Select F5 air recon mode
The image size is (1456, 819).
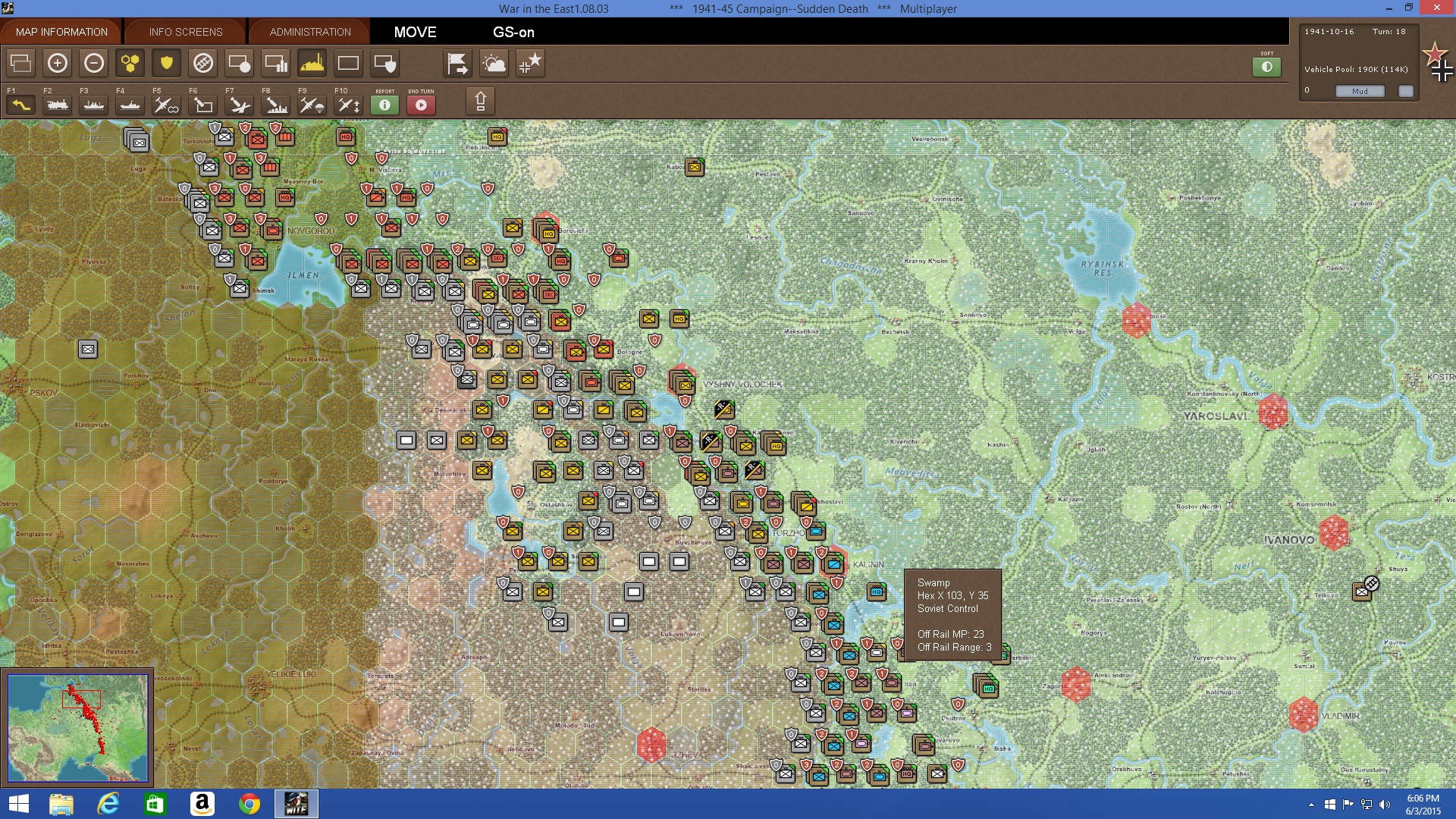[x=167, y=105]
